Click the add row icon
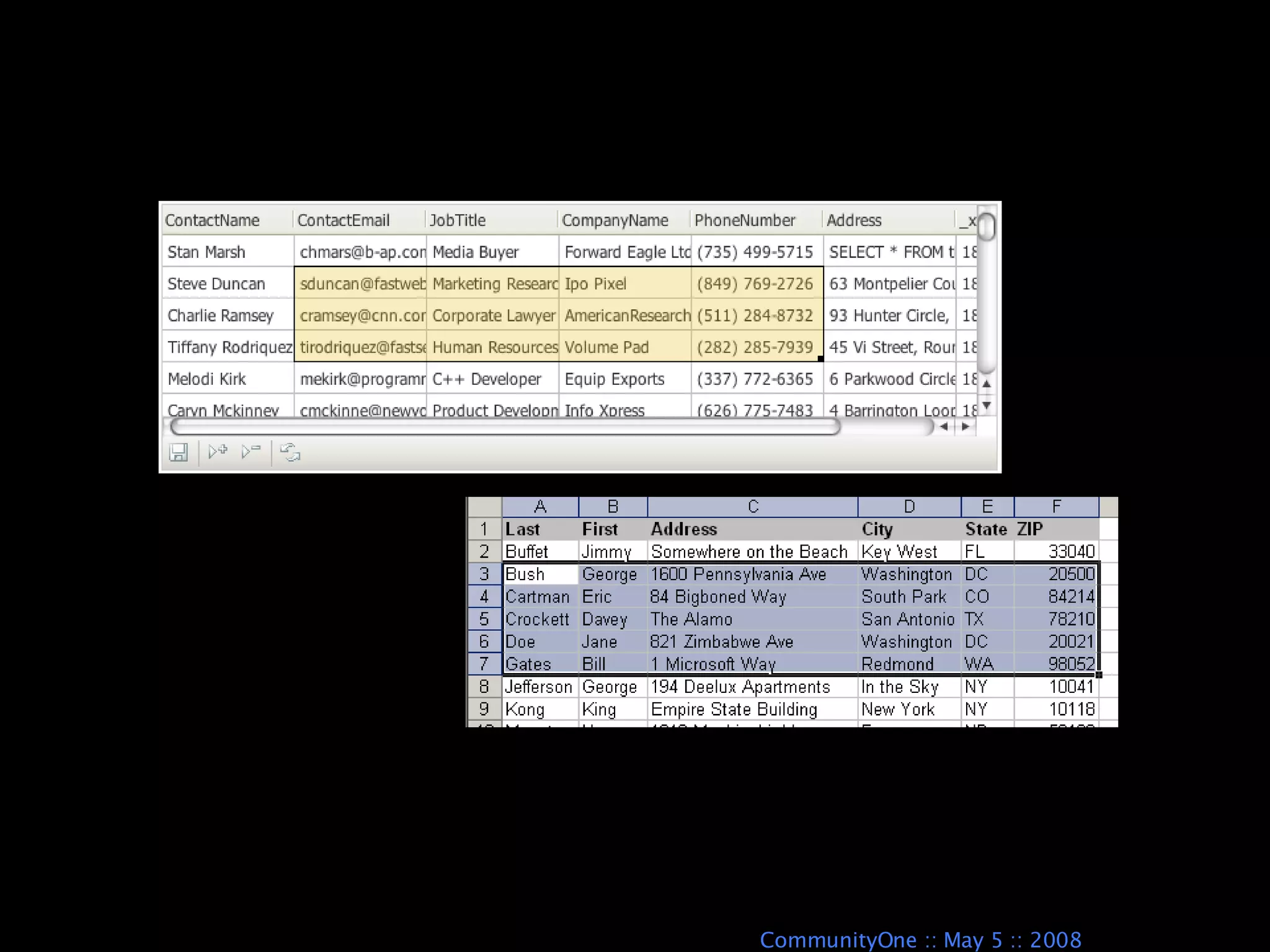Screen dimensions: 1270x952 (218, 452)
